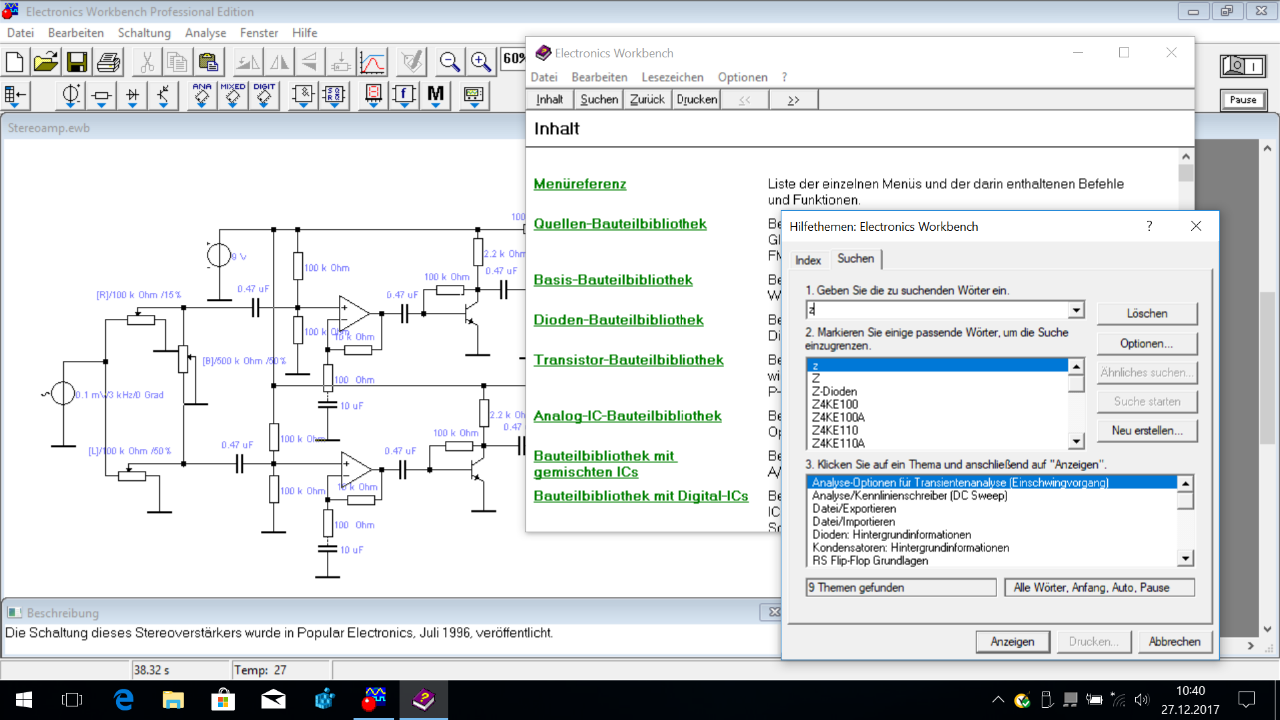Open Lesezeichen menu in help window
Viewport: 1280px width, 720px height.
click(x=673, y=77)
